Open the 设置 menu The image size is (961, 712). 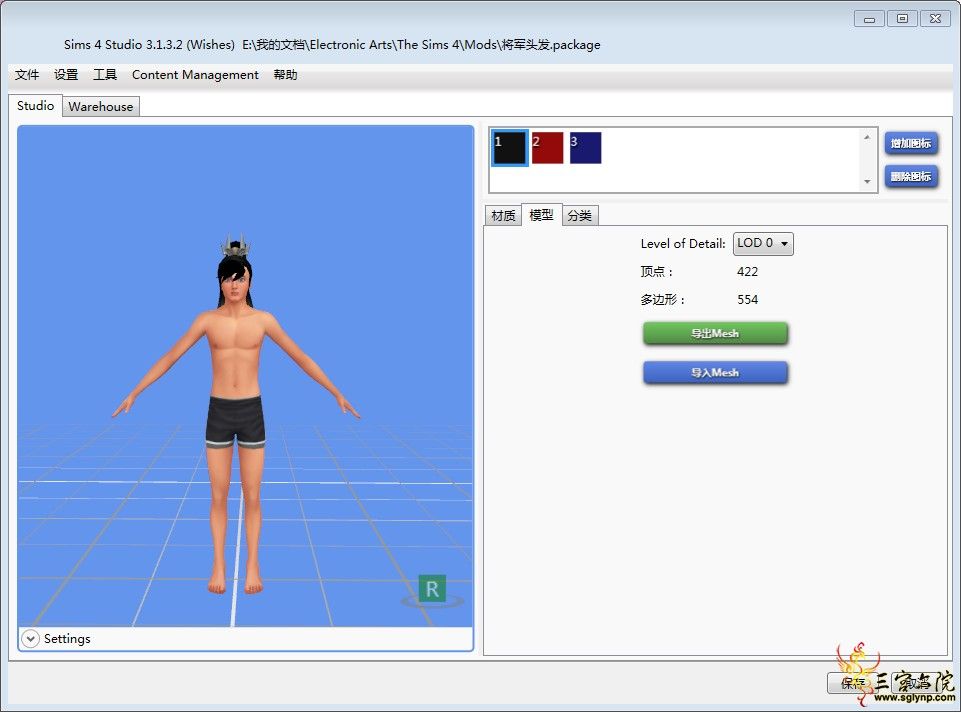[66, 75]
